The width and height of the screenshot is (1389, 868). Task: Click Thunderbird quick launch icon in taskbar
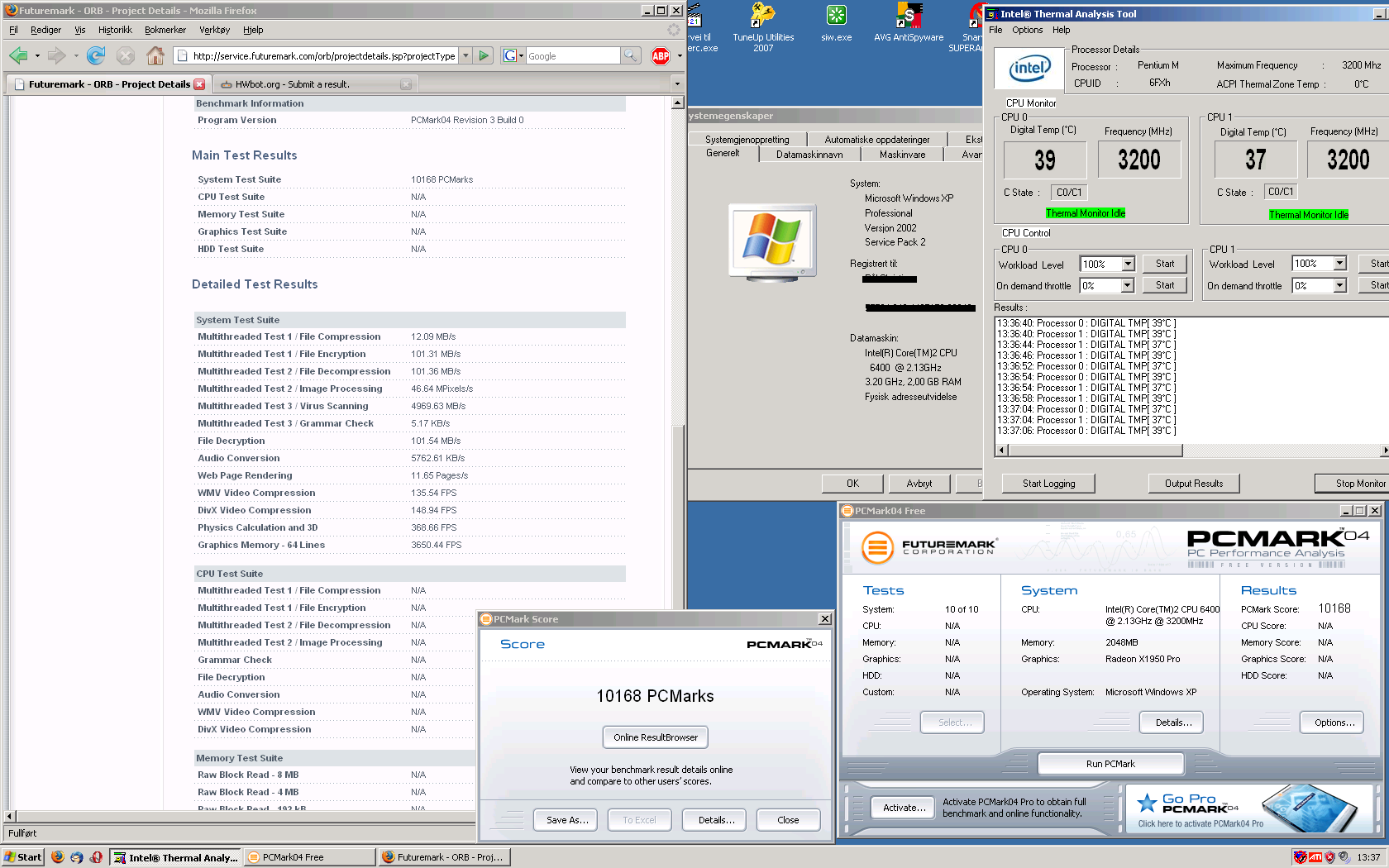[x=77, y=857]
